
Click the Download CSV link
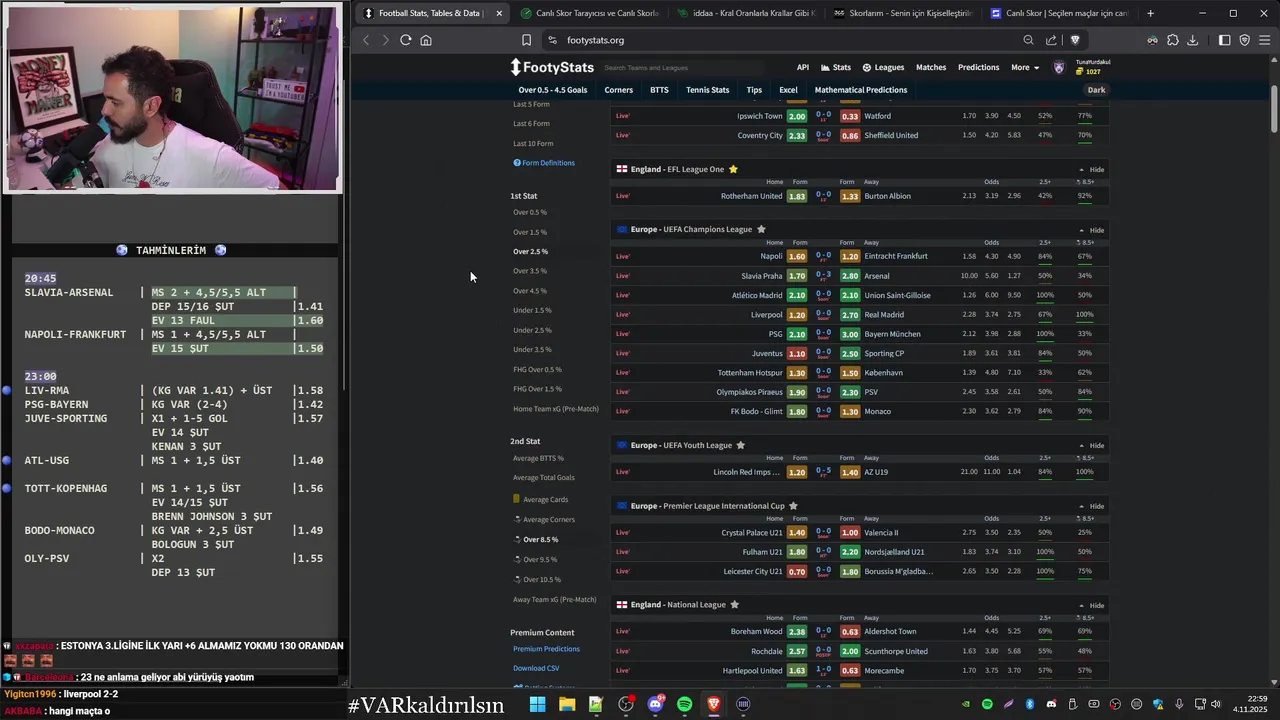(x=536, y=668)
